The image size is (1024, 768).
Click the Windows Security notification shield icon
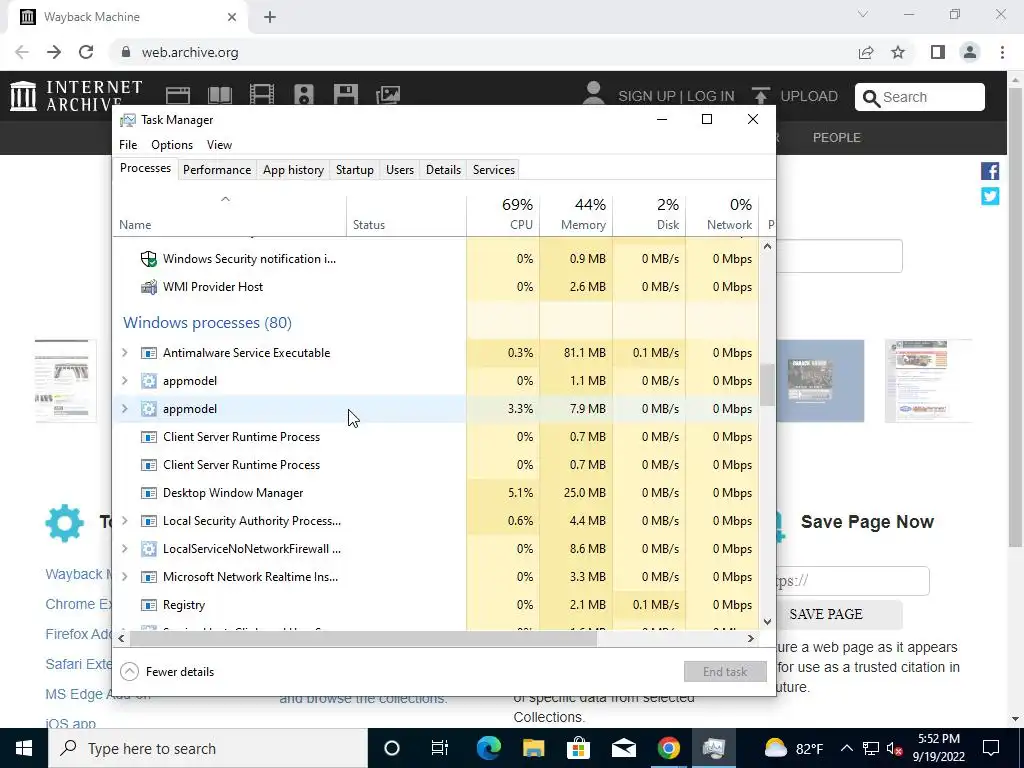pos(149,259)
